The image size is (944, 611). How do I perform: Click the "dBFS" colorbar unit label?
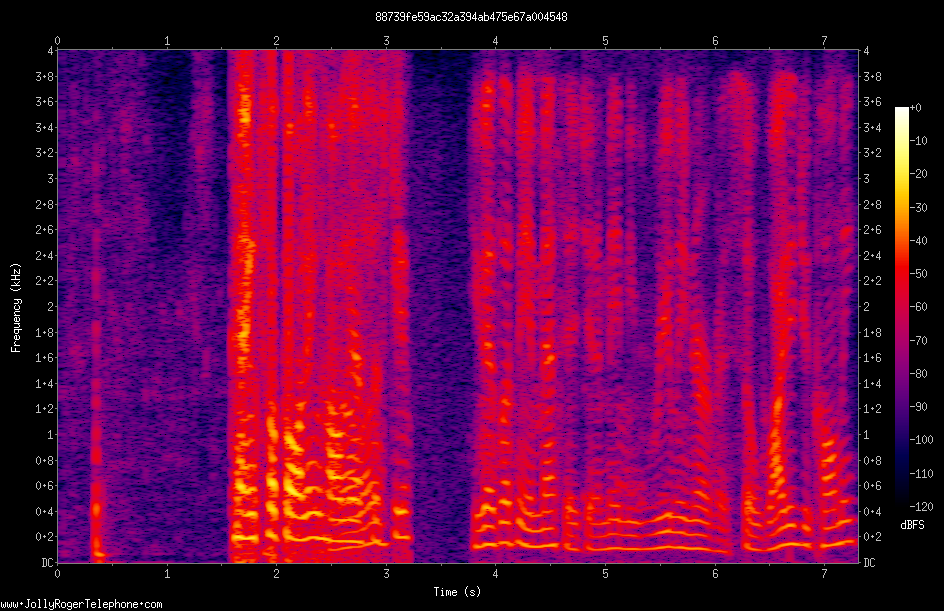click(912, 525)
